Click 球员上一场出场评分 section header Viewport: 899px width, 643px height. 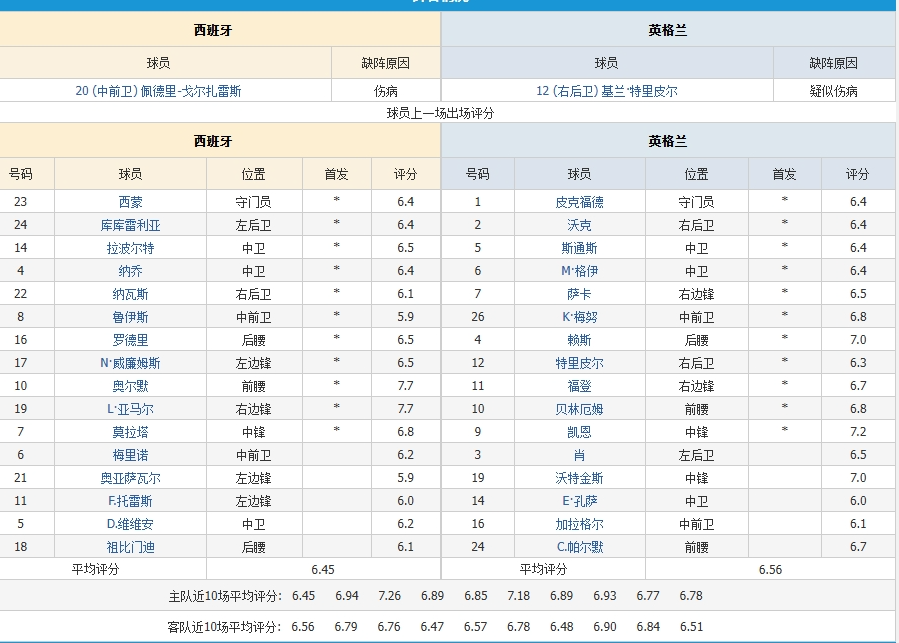click(440, 113)
